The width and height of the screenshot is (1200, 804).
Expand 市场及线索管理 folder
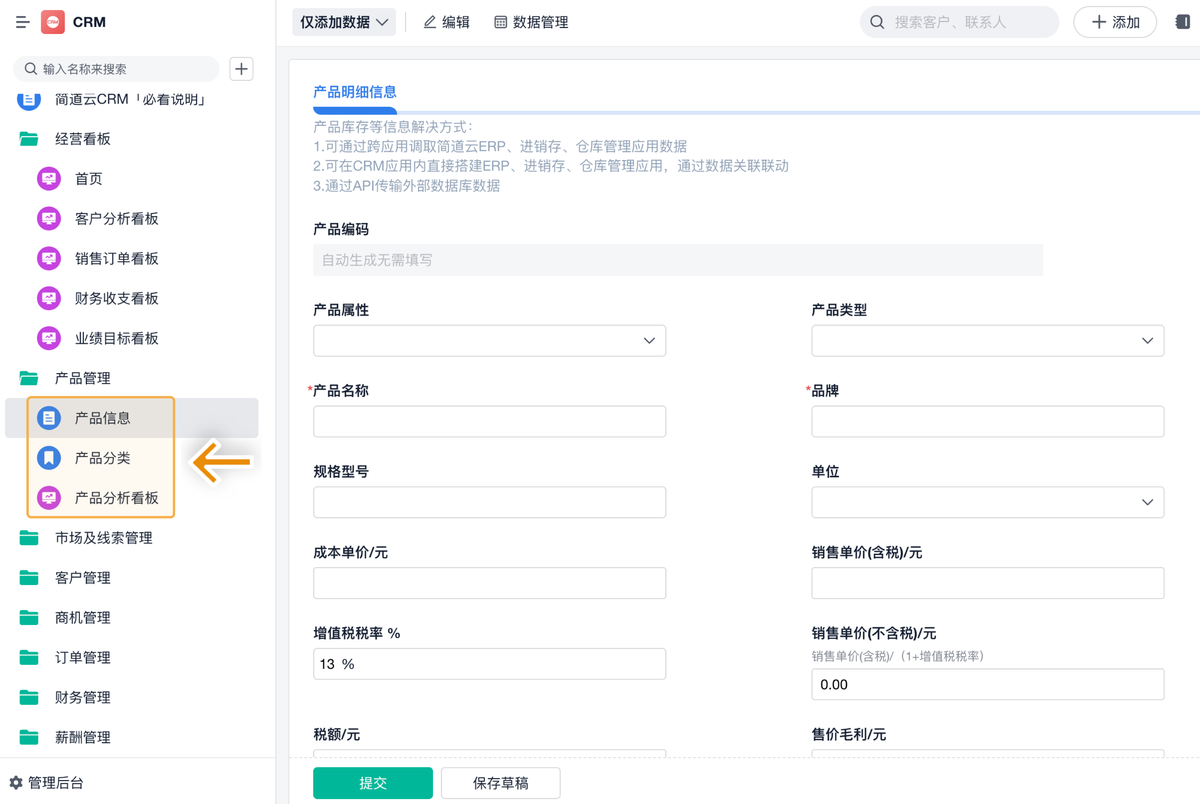[104, 538]
